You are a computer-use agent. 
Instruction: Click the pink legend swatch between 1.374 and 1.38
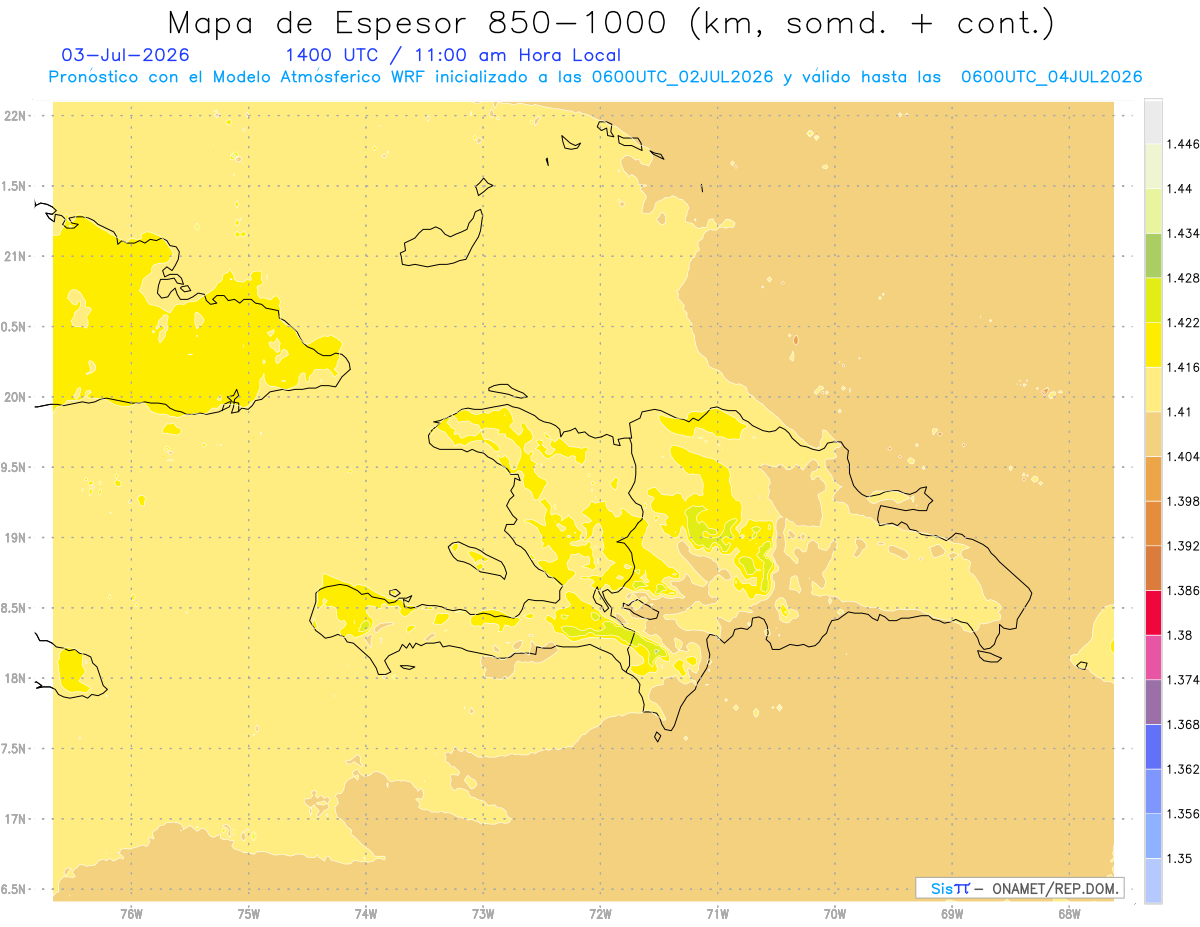point(1153,657)
